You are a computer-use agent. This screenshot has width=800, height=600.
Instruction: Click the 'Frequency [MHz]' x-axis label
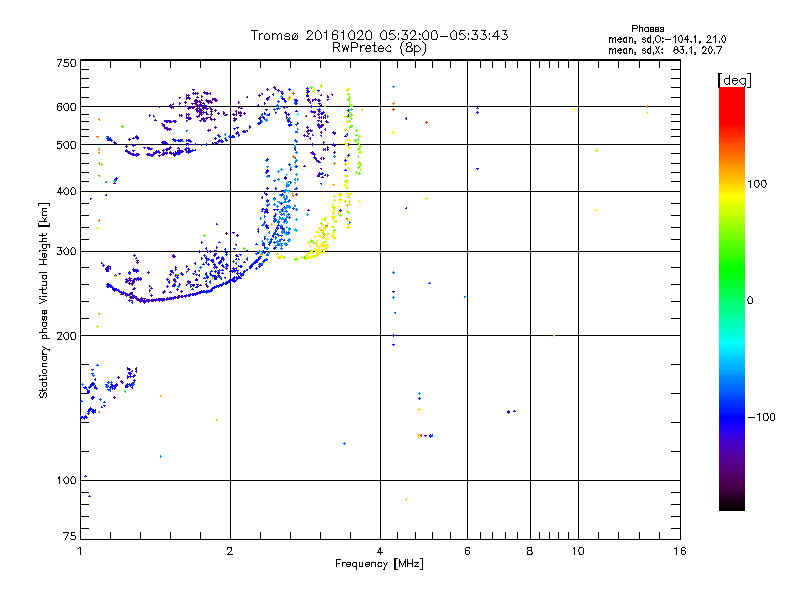tap(379, 564)
